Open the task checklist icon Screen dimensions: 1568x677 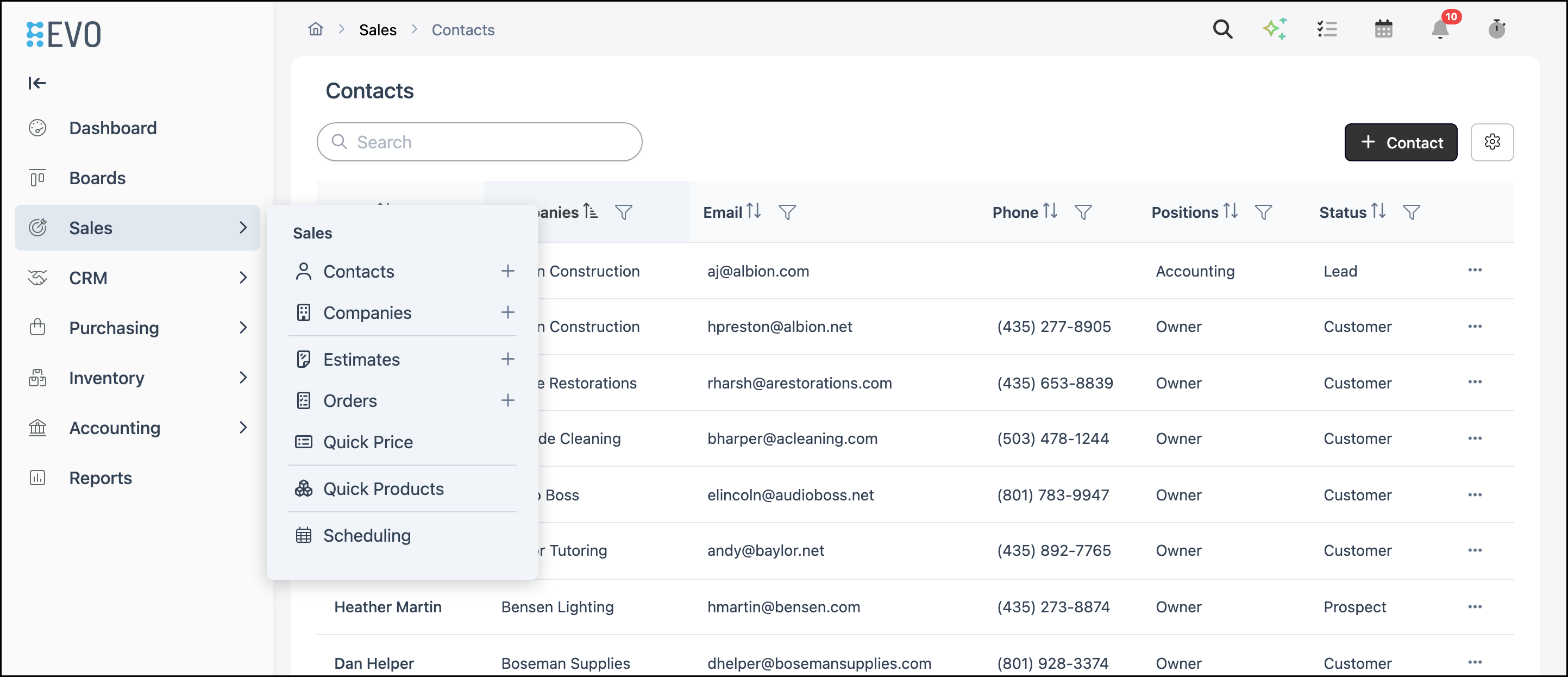coord(1327,29)
